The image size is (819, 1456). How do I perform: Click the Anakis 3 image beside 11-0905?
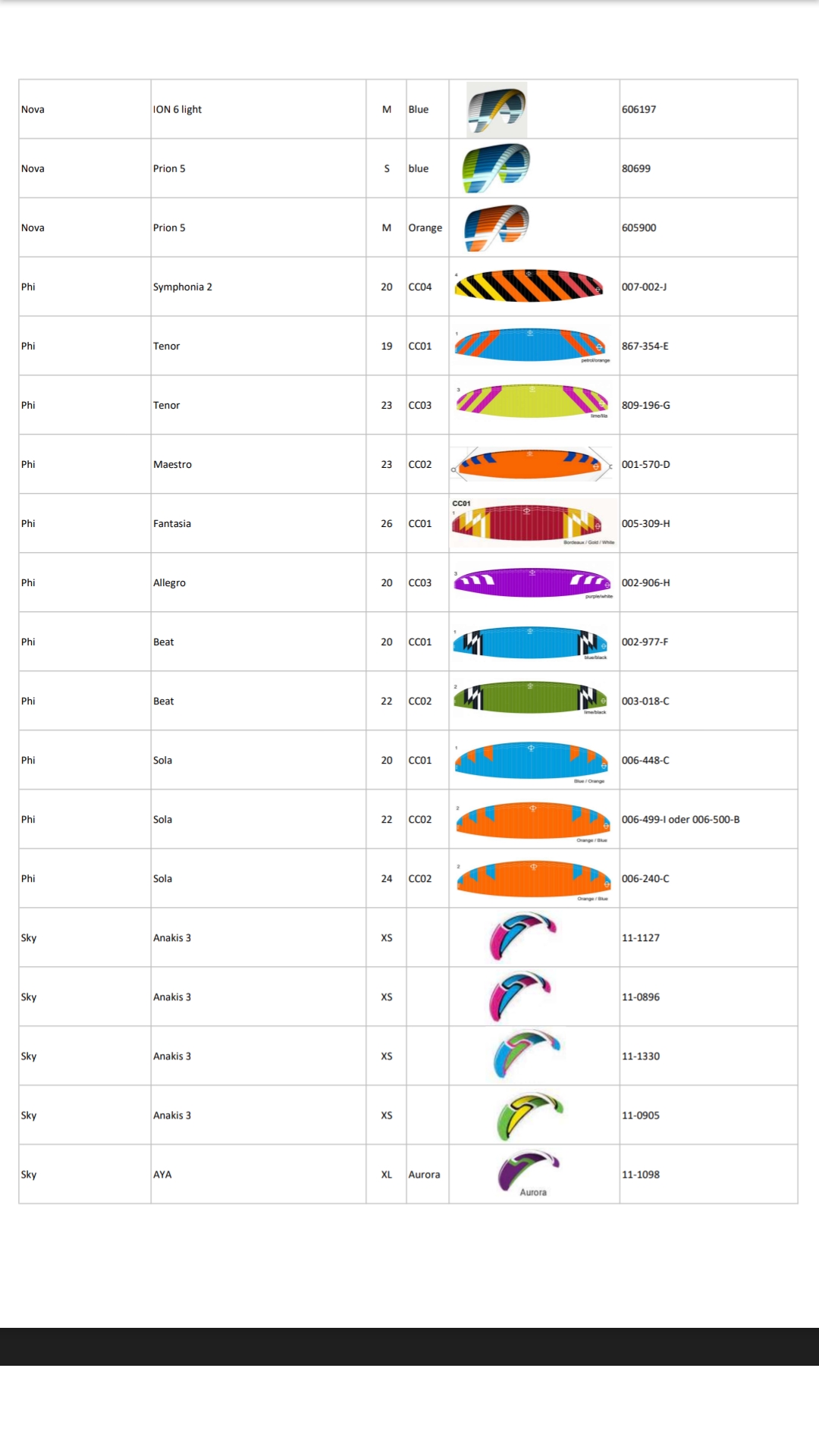click(529, 1115)
